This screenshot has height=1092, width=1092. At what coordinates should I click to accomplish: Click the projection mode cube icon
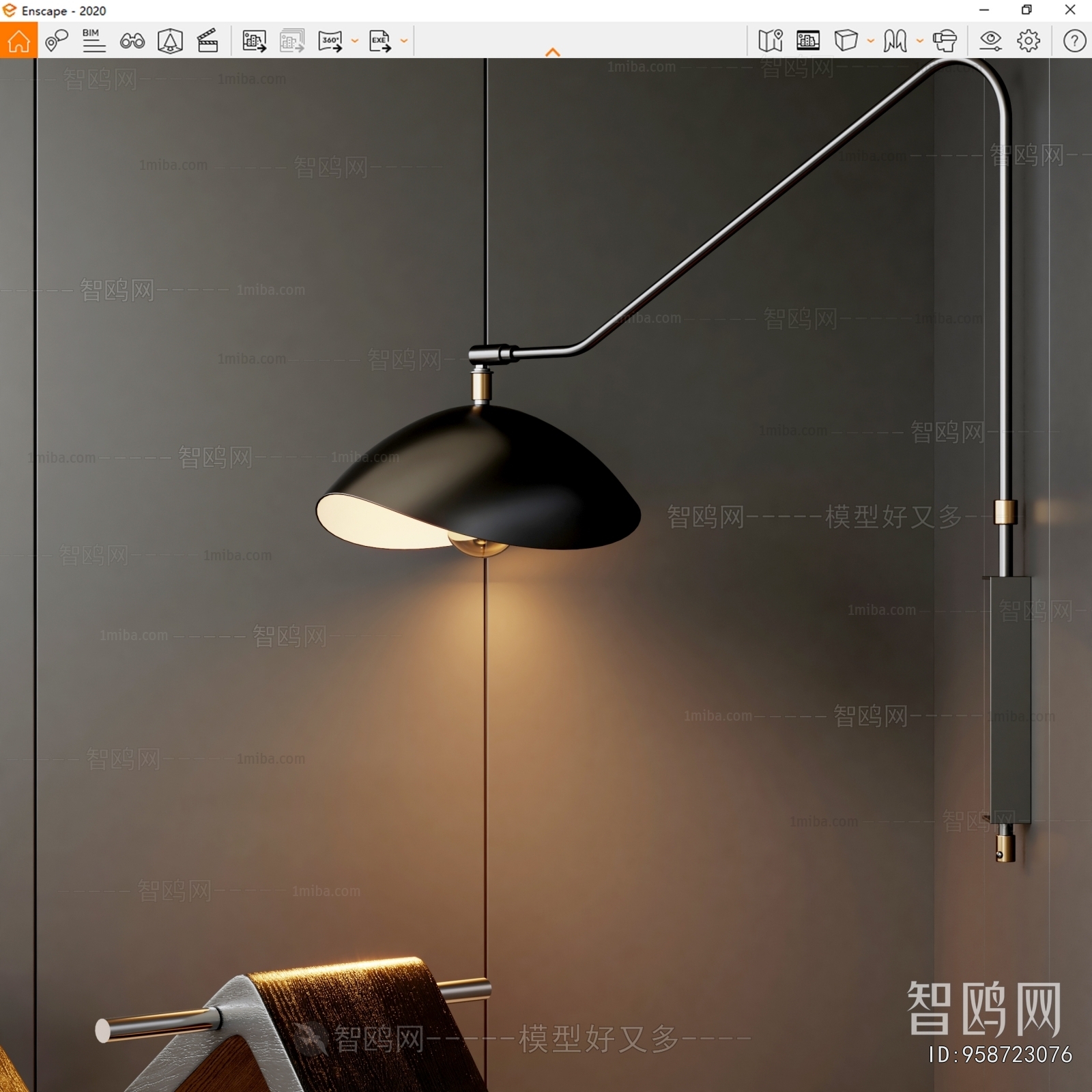[846, 41]
